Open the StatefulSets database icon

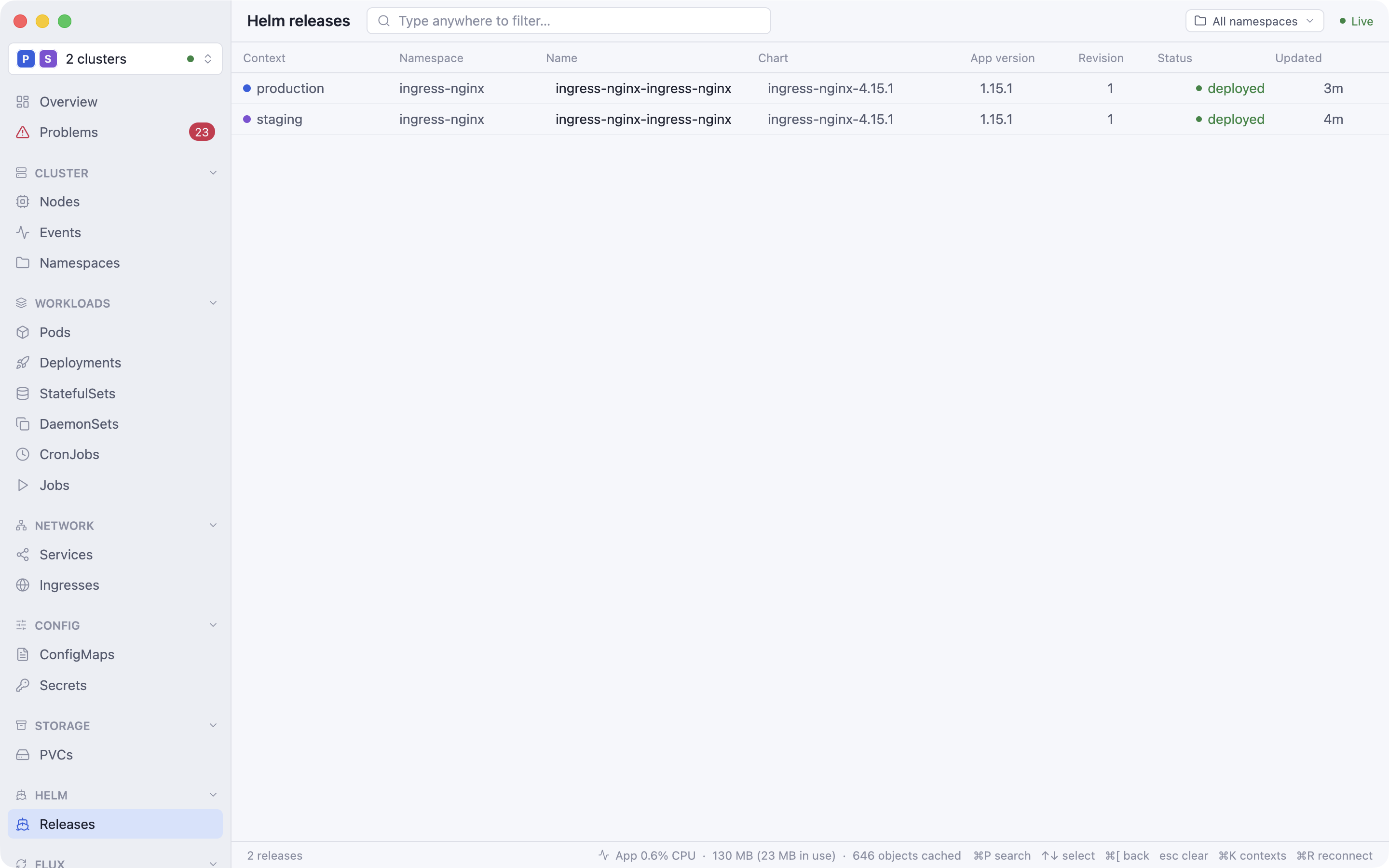point(22,394)
